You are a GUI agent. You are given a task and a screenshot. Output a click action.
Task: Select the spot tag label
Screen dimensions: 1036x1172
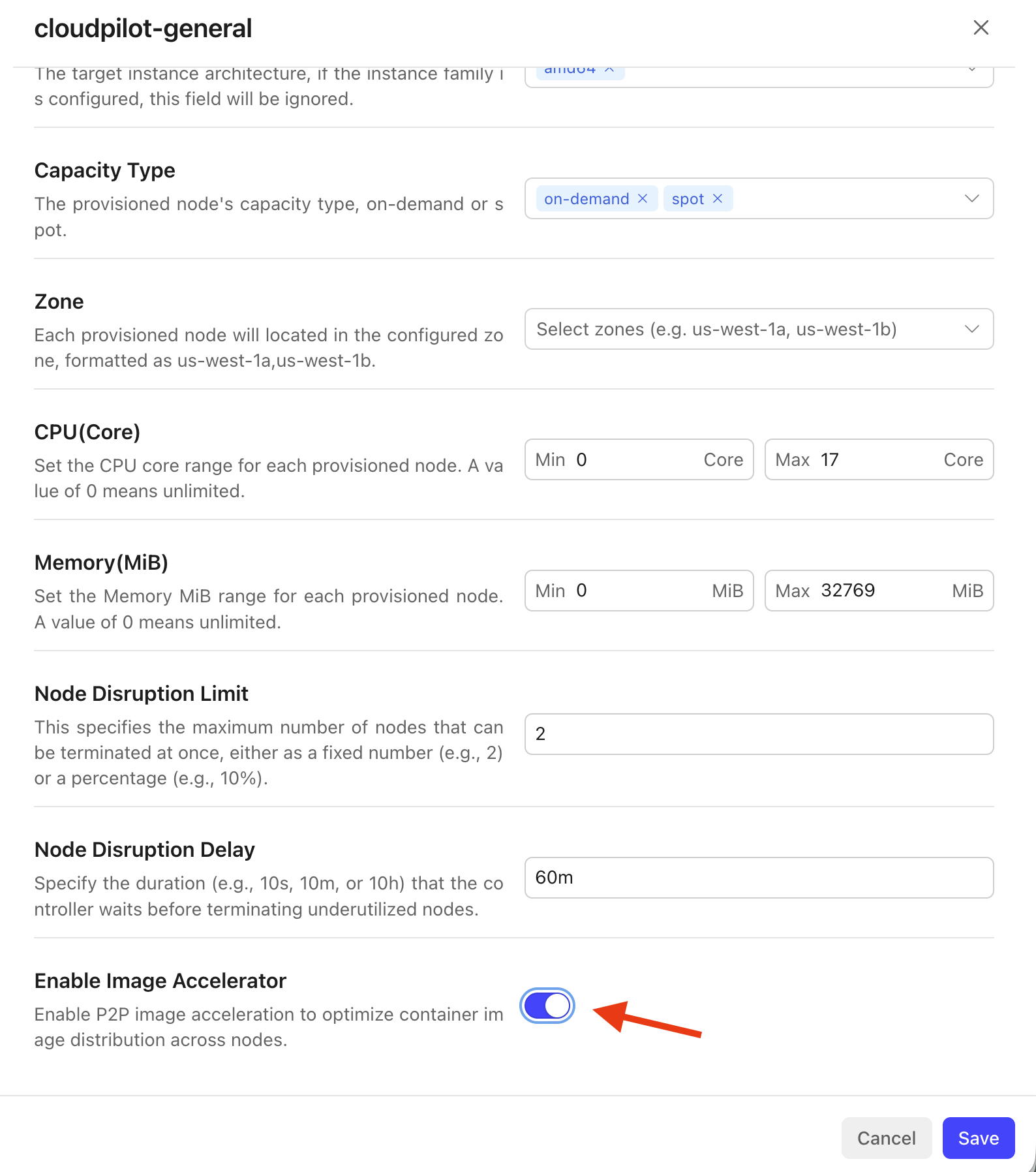[688, 198]
